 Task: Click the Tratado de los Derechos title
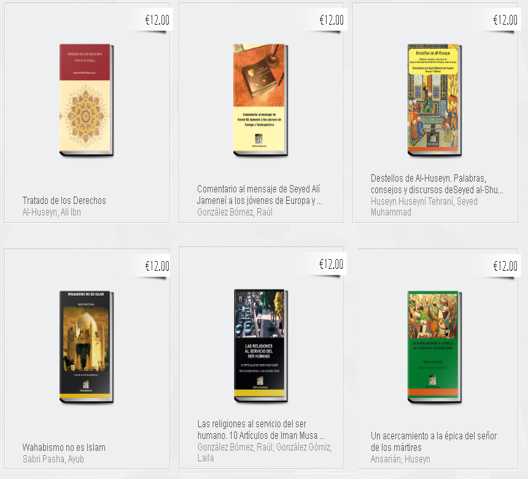coord(64,200)
